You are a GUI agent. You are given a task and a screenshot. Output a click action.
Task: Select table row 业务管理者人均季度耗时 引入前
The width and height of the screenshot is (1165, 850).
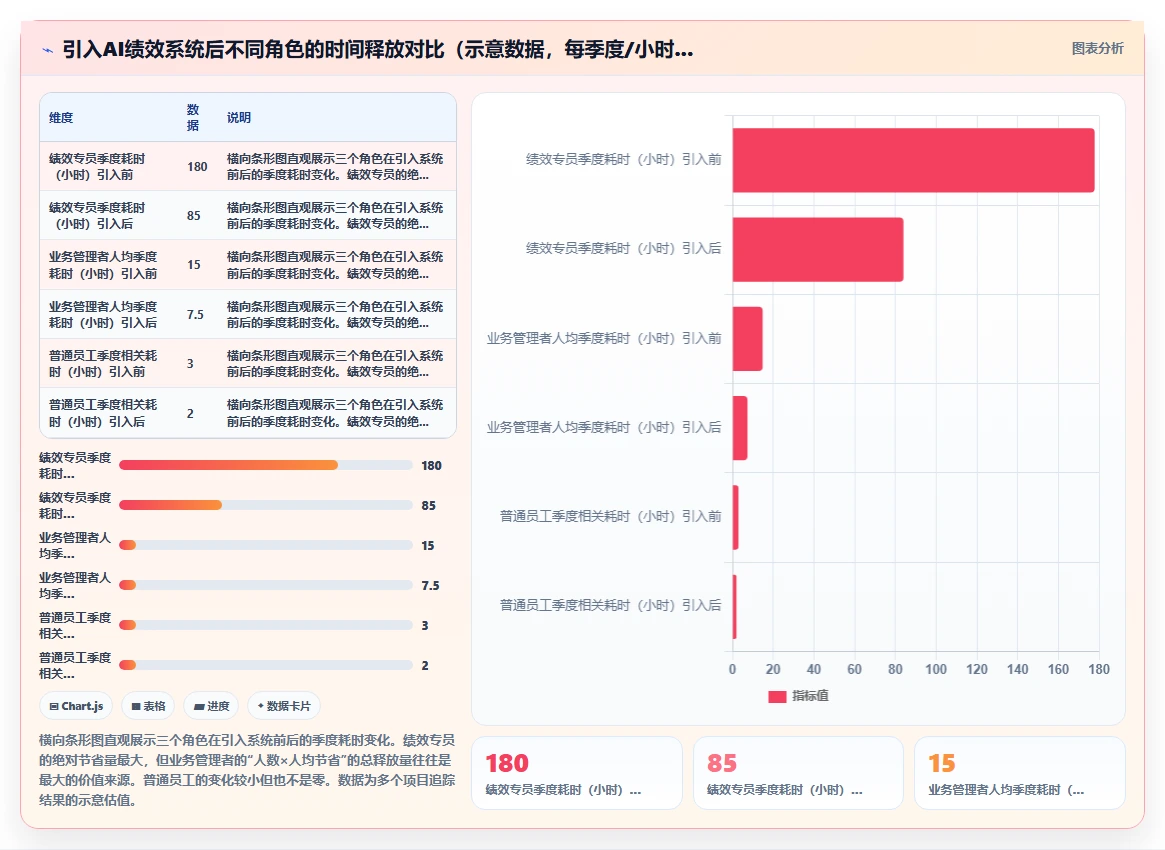coord(247,265)
